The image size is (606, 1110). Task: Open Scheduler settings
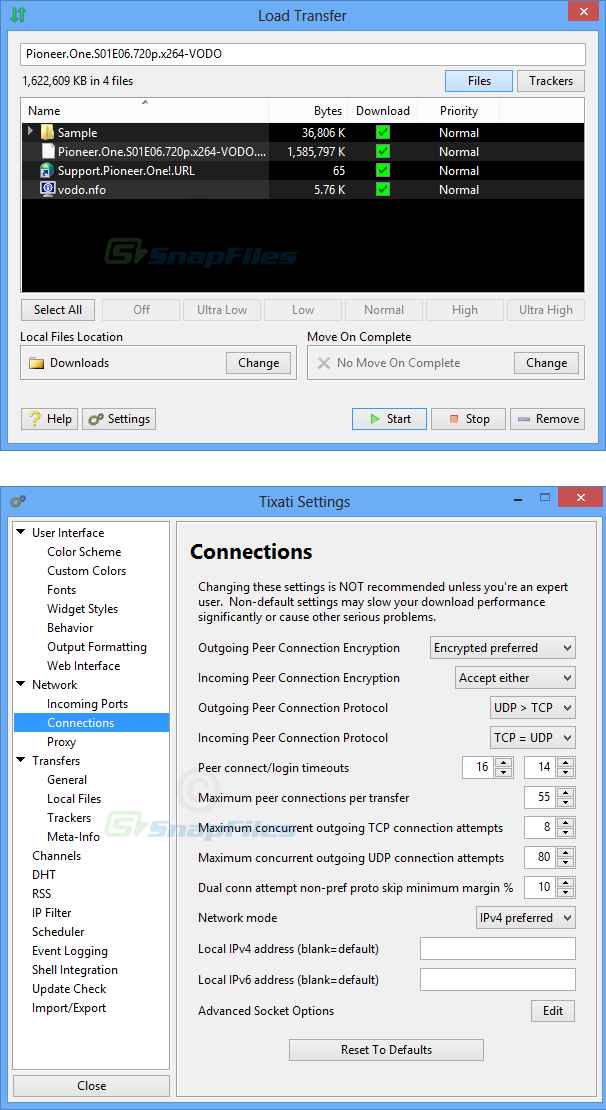click(x=58, y=932)
